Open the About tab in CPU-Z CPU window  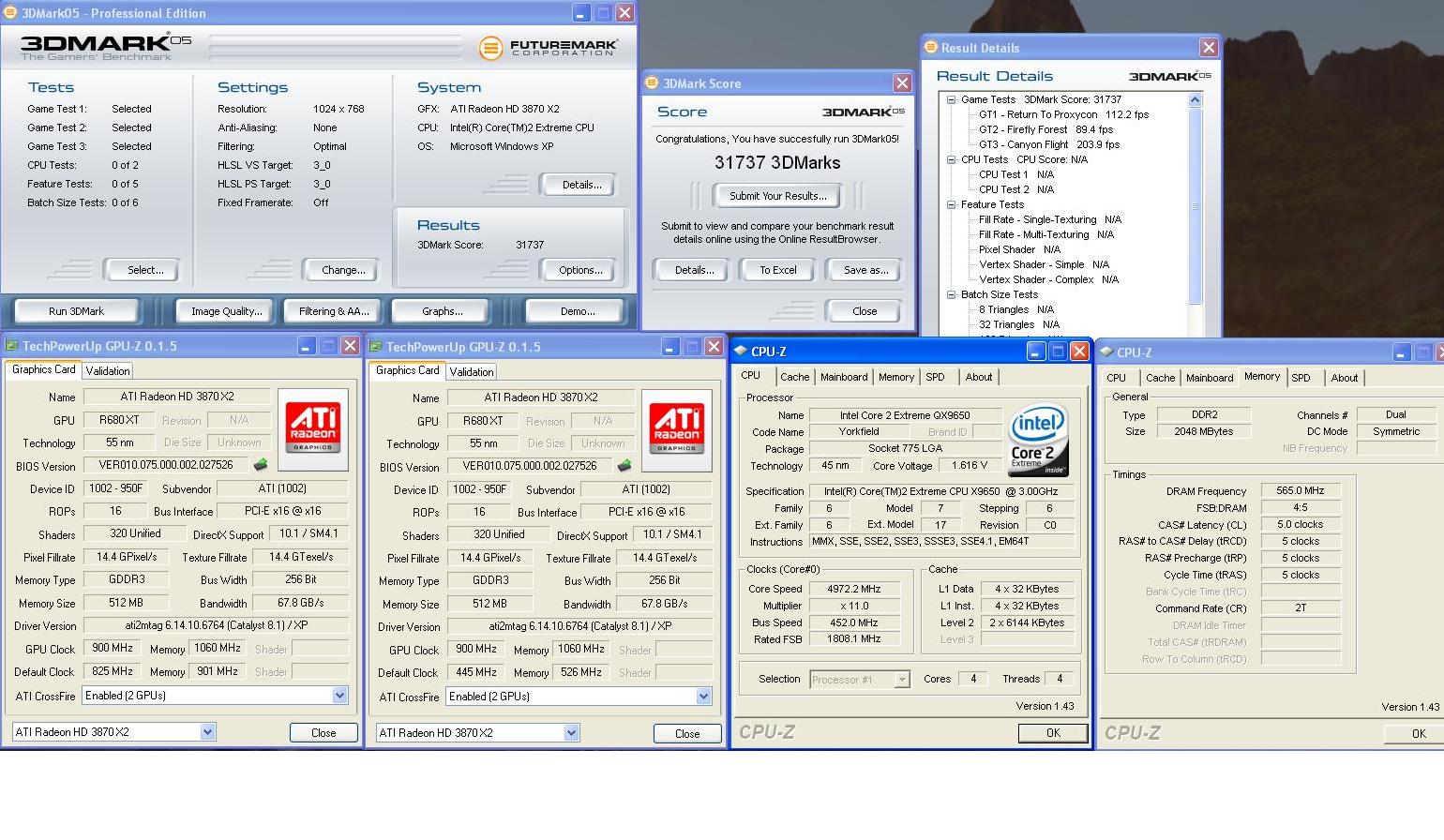pos(979,377)
